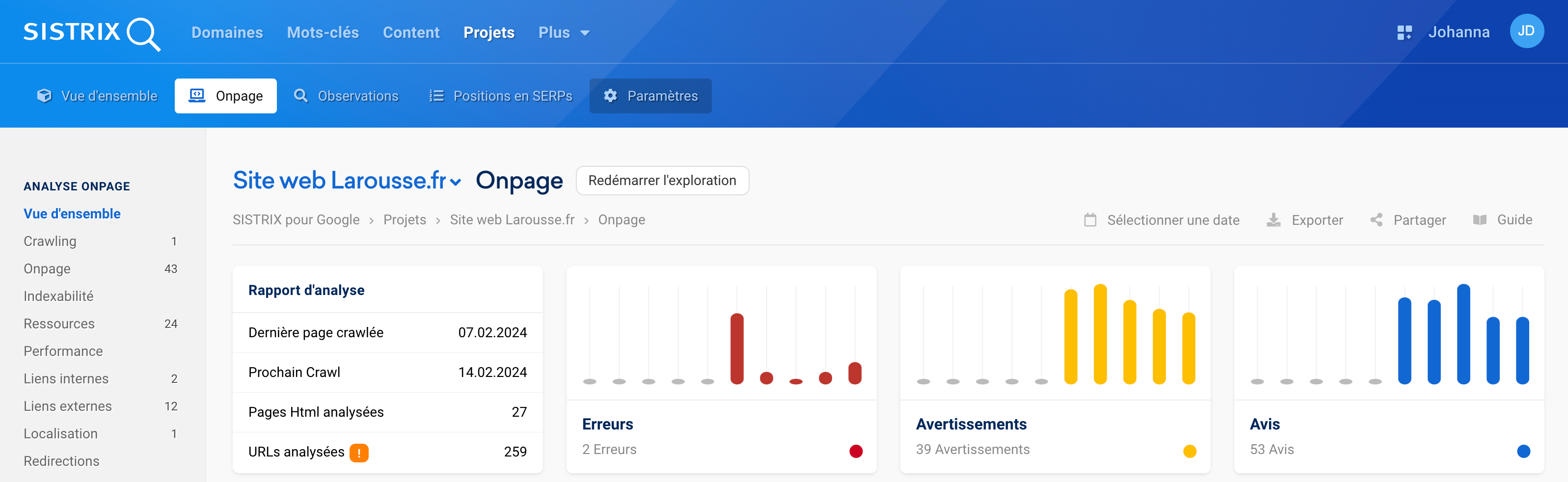Expand the Site web Larousse.fr project chevron
Image resolution: width=1568 pixels, height=482 pixels.
click(x=455, y=182)
